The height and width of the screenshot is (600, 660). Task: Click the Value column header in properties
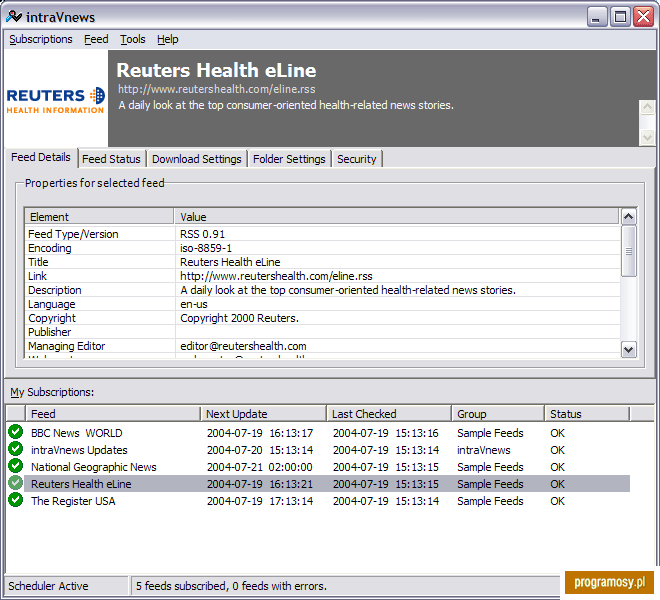click(397, 217)
